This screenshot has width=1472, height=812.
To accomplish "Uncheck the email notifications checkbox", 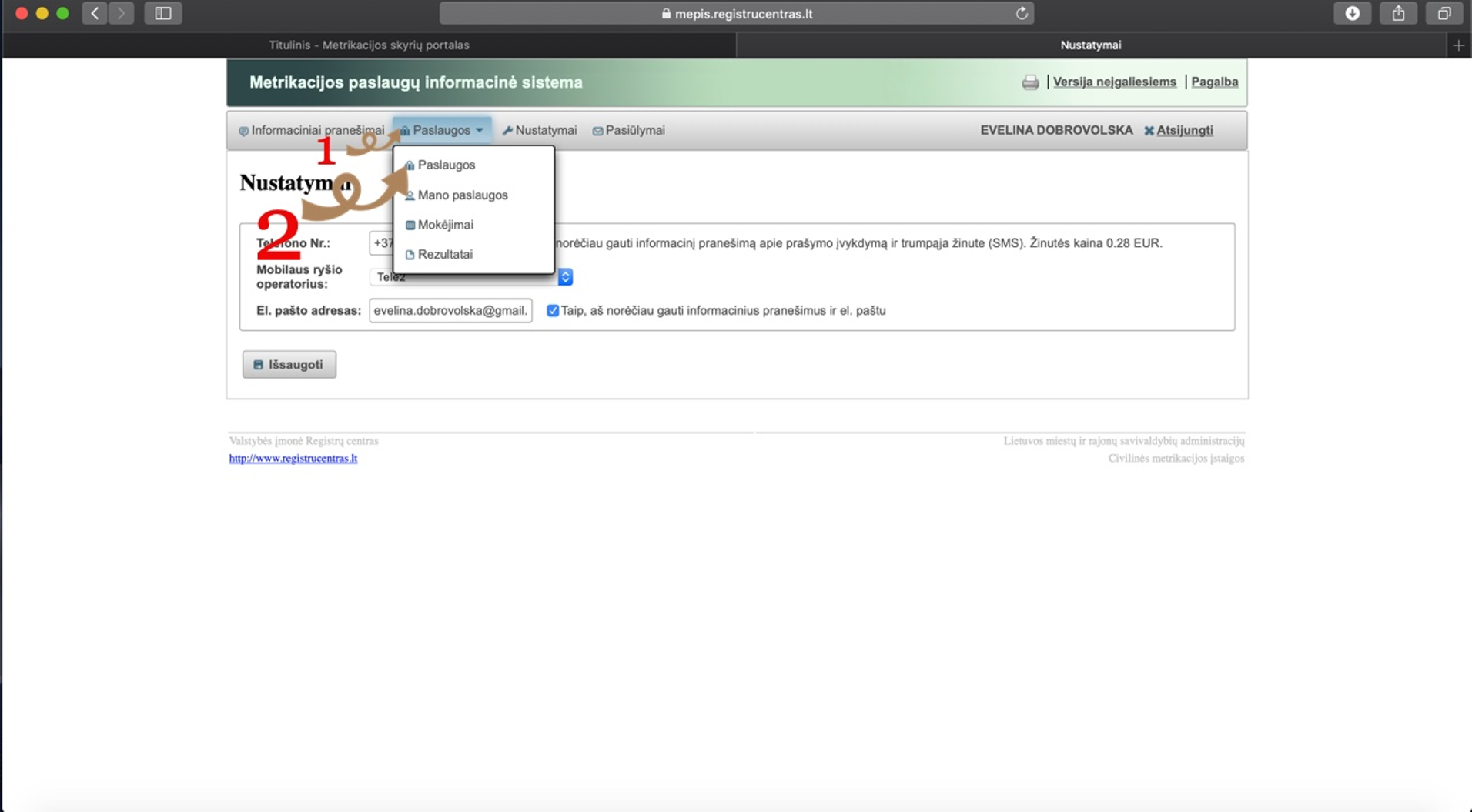I will 553,310.
